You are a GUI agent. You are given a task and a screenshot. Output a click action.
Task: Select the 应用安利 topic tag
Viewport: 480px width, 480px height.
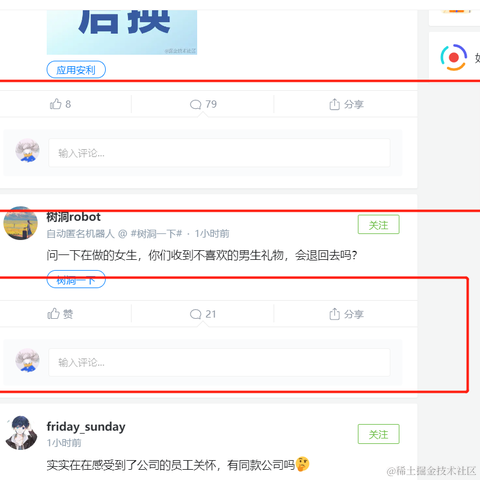tap(76, 70)
